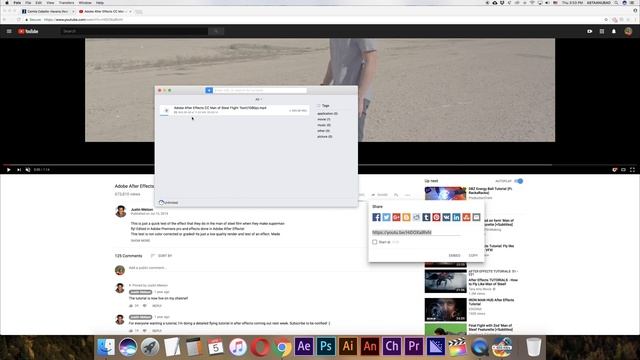Open YouTube account avatar menu

point(628,31)
